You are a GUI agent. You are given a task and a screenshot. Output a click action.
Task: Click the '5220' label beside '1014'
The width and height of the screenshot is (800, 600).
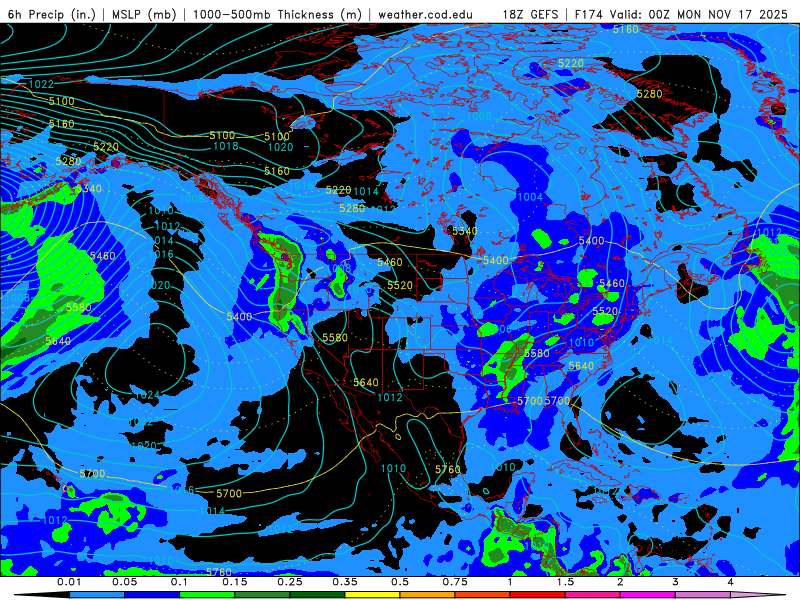[x=339, y=190]
